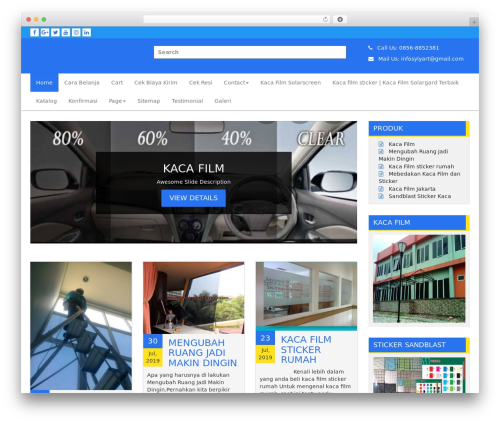Click the round browser icon beside the address bar
Image resolution: width=500 pixels, height=423 pixels.
pos(340,20)
